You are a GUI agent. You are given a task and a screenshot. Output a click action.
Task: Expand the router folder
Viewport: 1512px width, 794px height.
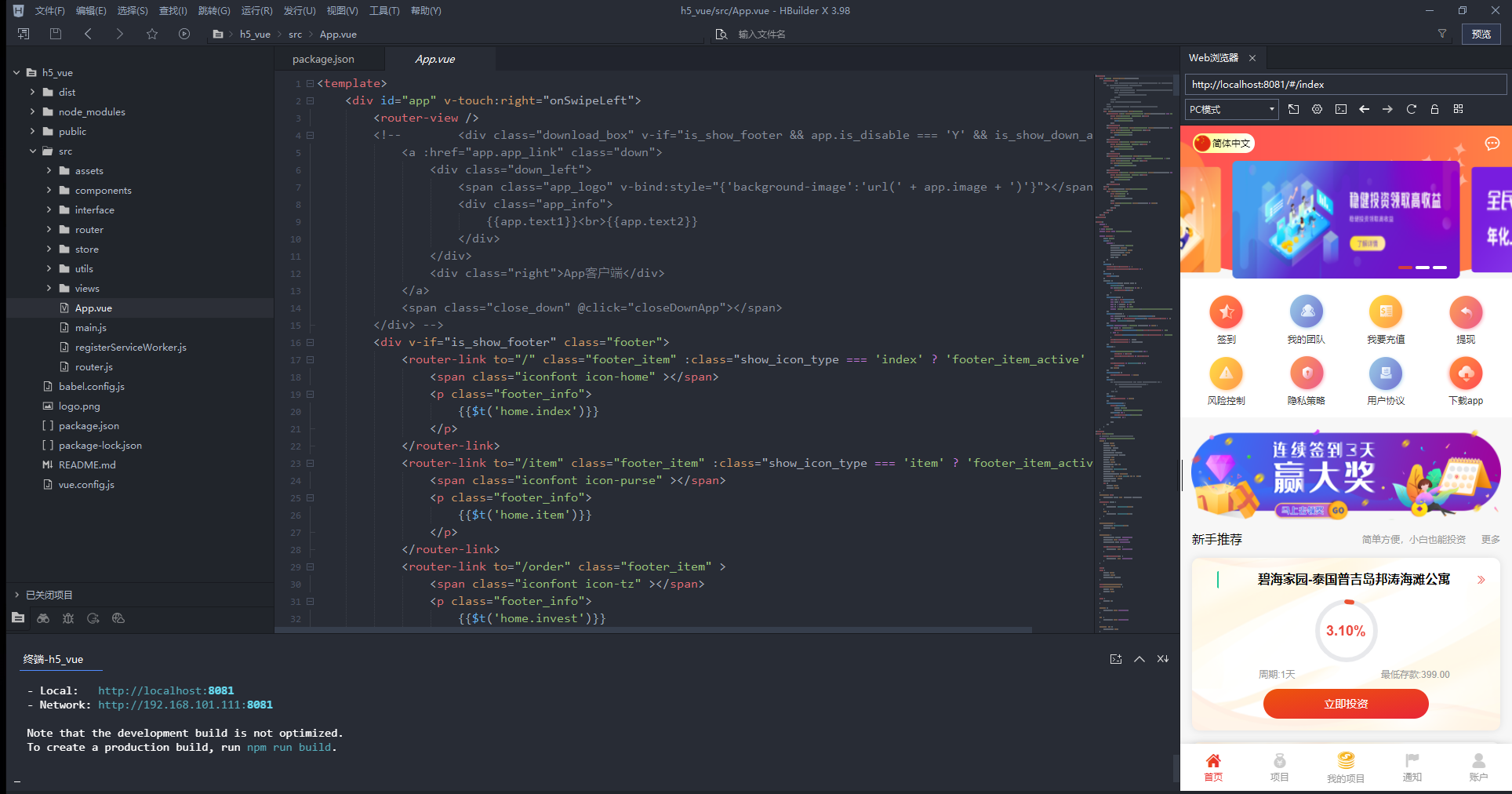[49, 229]
